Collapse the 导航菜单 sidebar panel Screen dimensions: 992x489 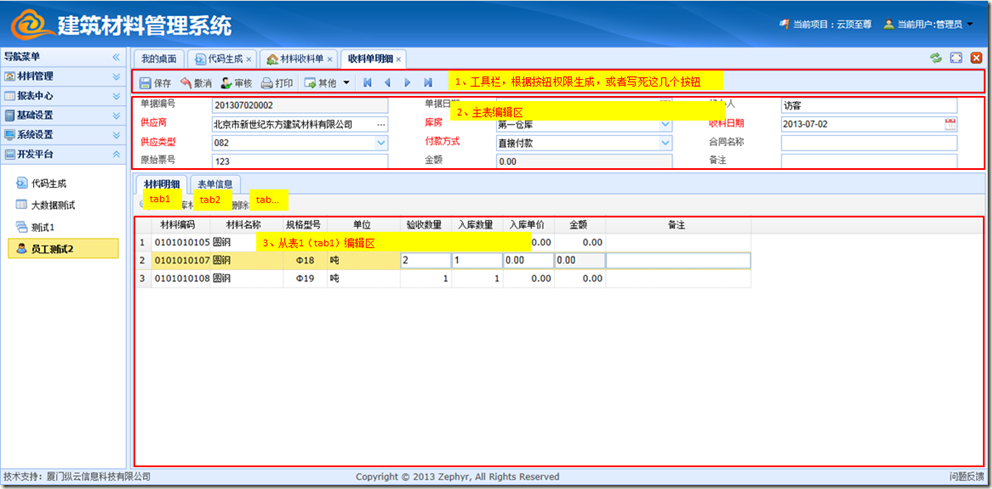coord(116,58)
